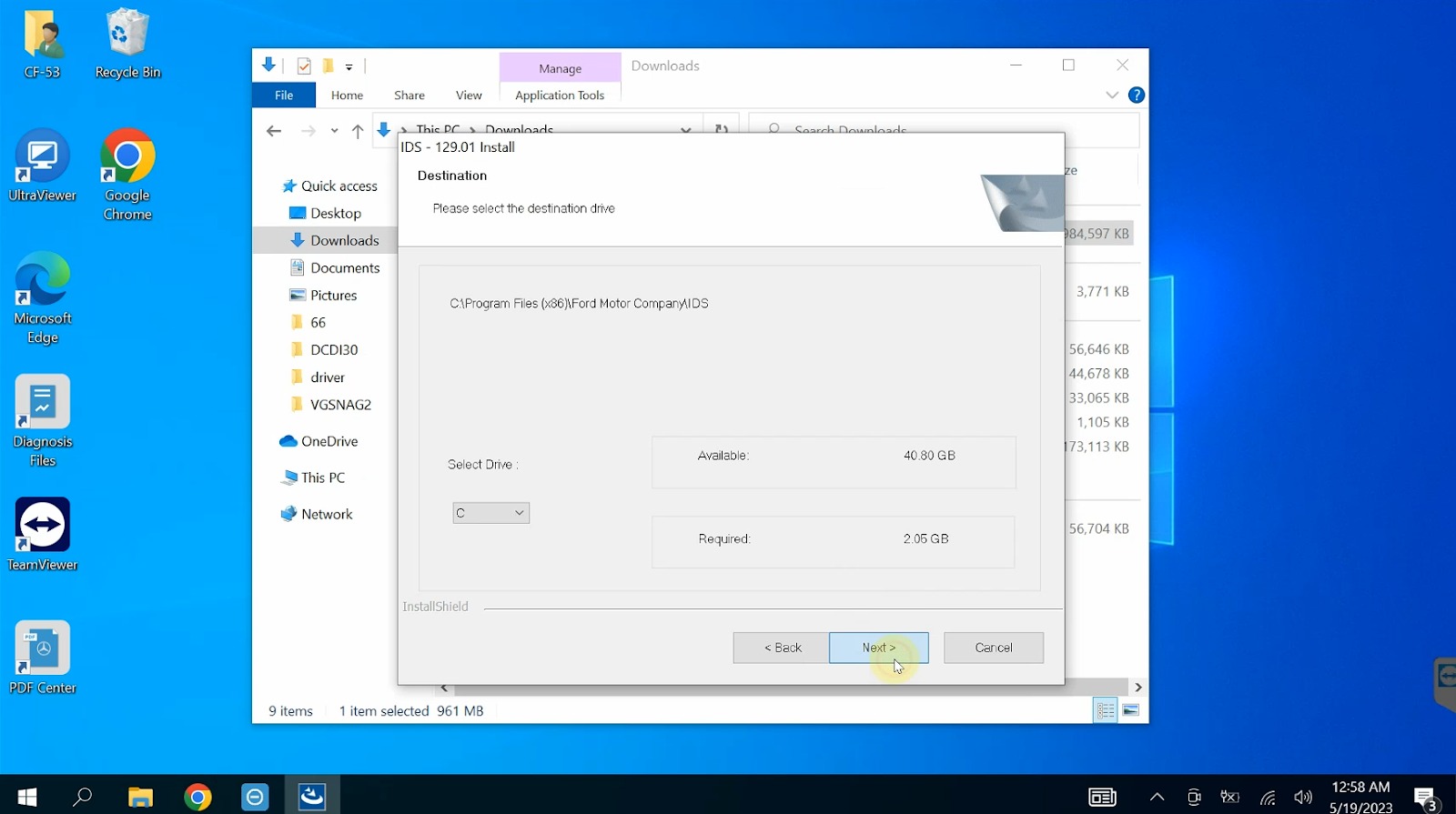Click the horizontal scrollbar right arrow
The image size is (1456, 814).
point(1137,688)
